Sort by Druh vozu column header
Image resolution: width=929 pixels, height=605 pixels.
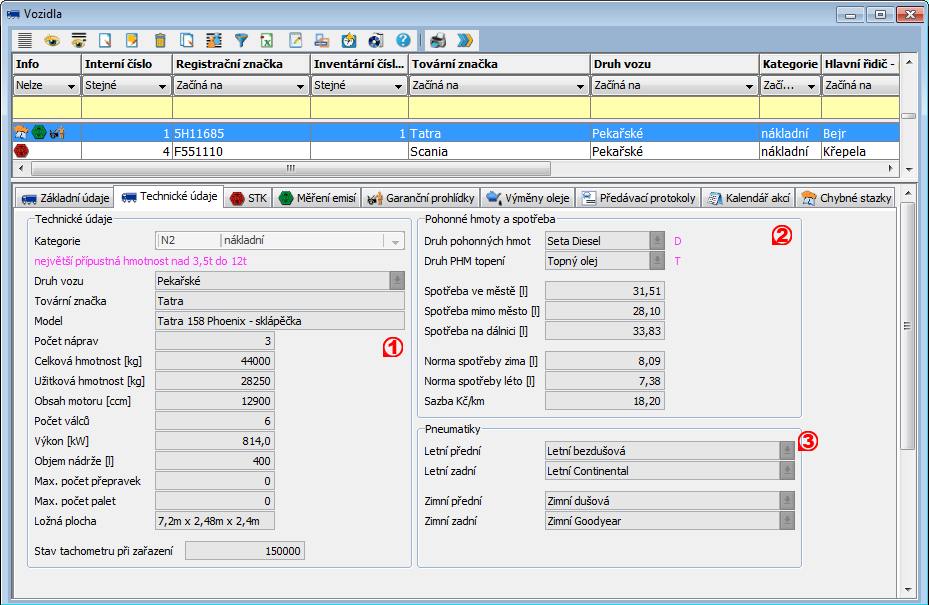point(674,64)
